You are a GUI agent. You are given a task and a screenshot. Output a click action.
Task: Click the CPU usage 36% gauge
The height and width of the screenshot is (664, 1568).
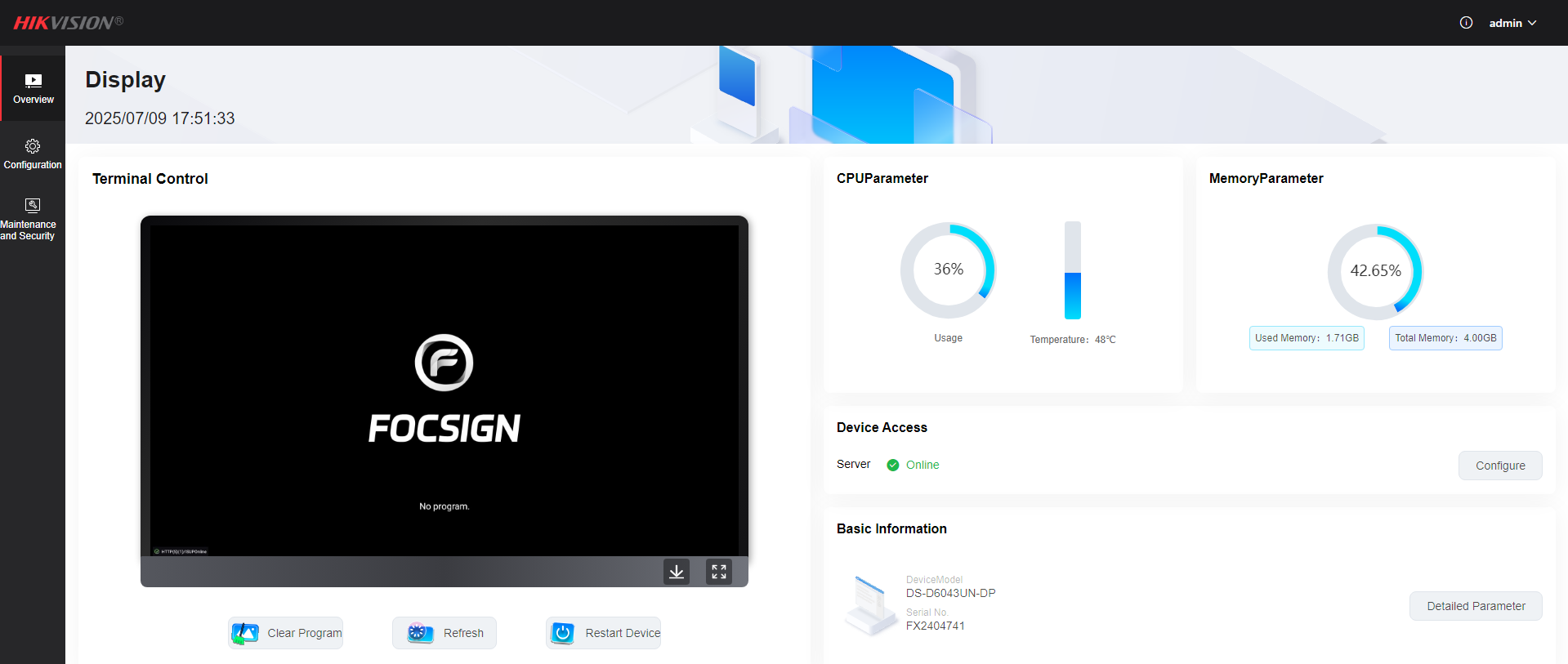[x=948, y=270]
